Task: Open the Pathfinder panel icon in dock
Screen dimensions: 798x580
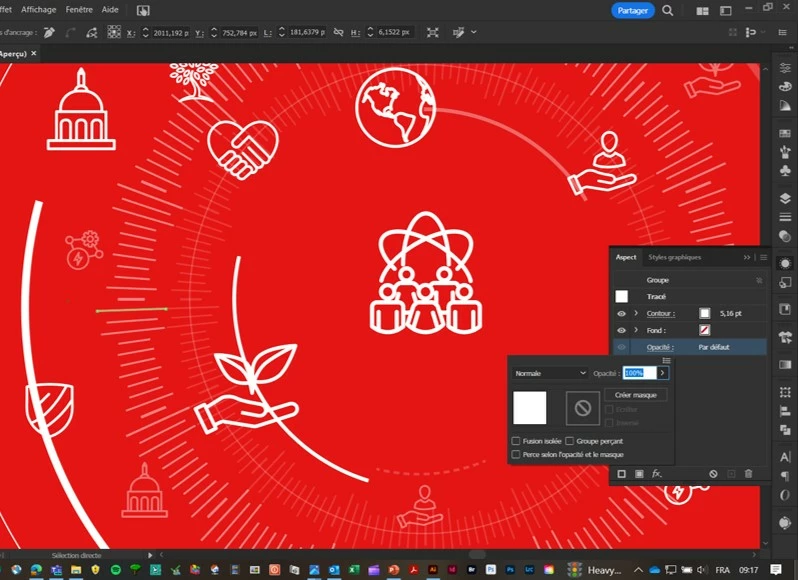Action: [x=785, y=430]
